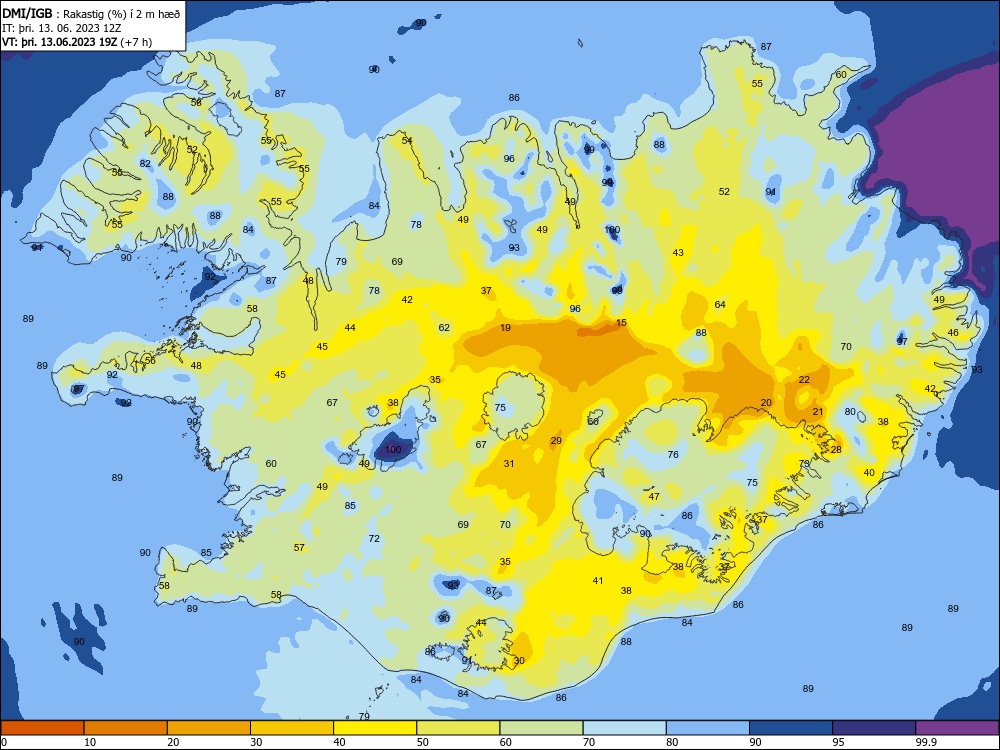Pick the legend swatch between 30 and 40
Image resolution: width=1000 pixels, height=750 pixels.
pos(292,728)
